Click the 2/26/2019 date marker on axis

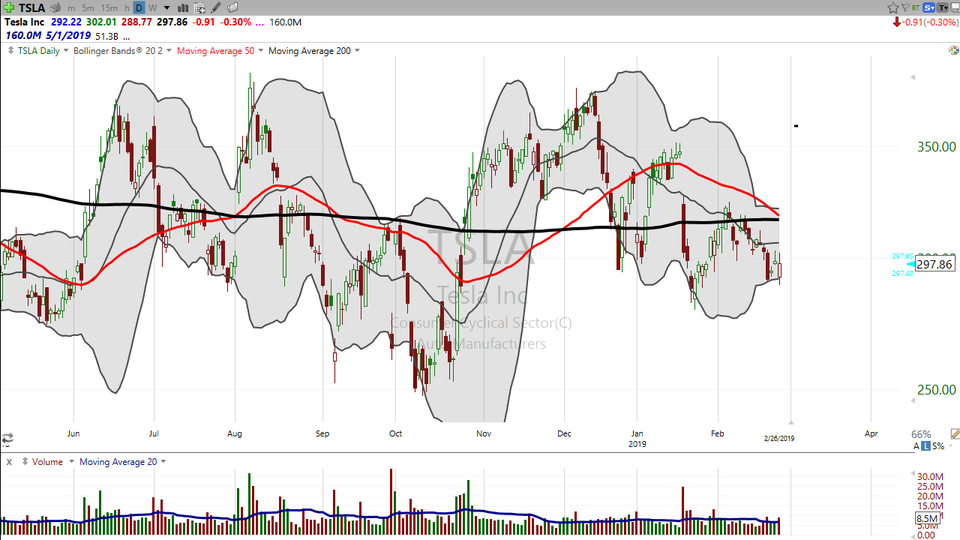779,438
